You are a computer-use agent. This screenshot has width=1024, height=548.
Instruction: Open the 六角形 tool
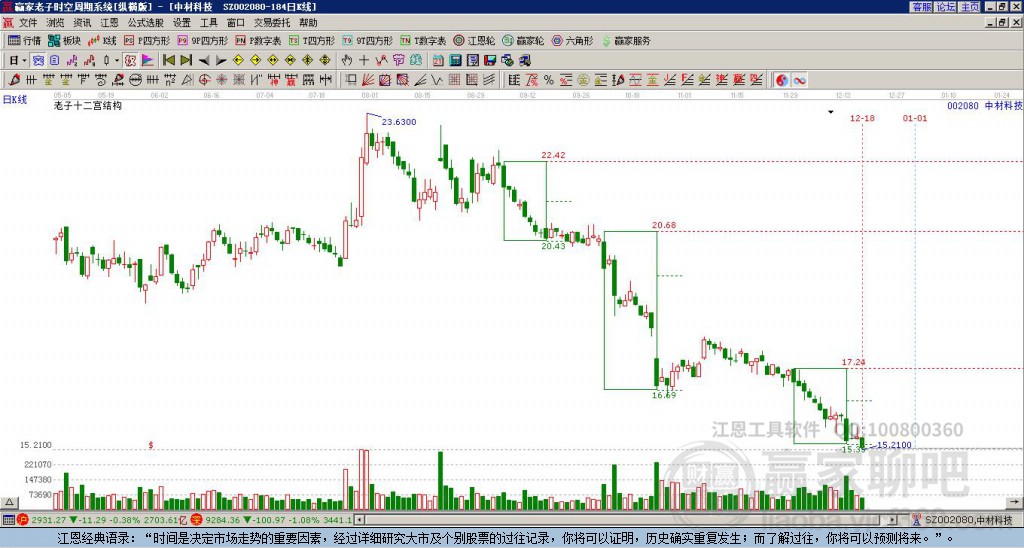[573, 40]
